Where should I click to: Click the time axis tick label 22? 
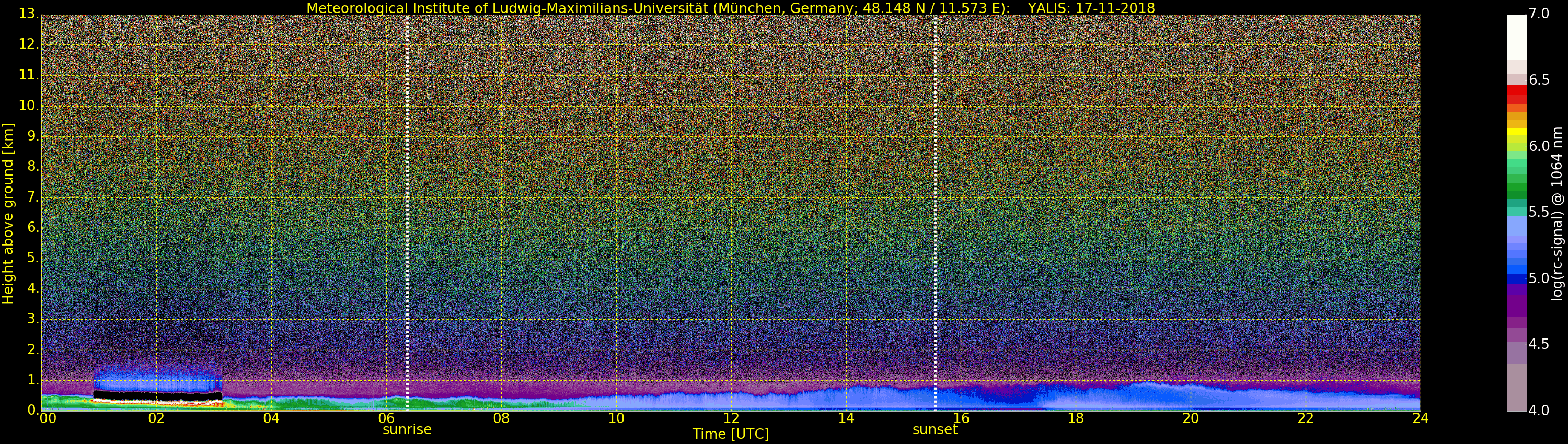tap(1306, 418)
